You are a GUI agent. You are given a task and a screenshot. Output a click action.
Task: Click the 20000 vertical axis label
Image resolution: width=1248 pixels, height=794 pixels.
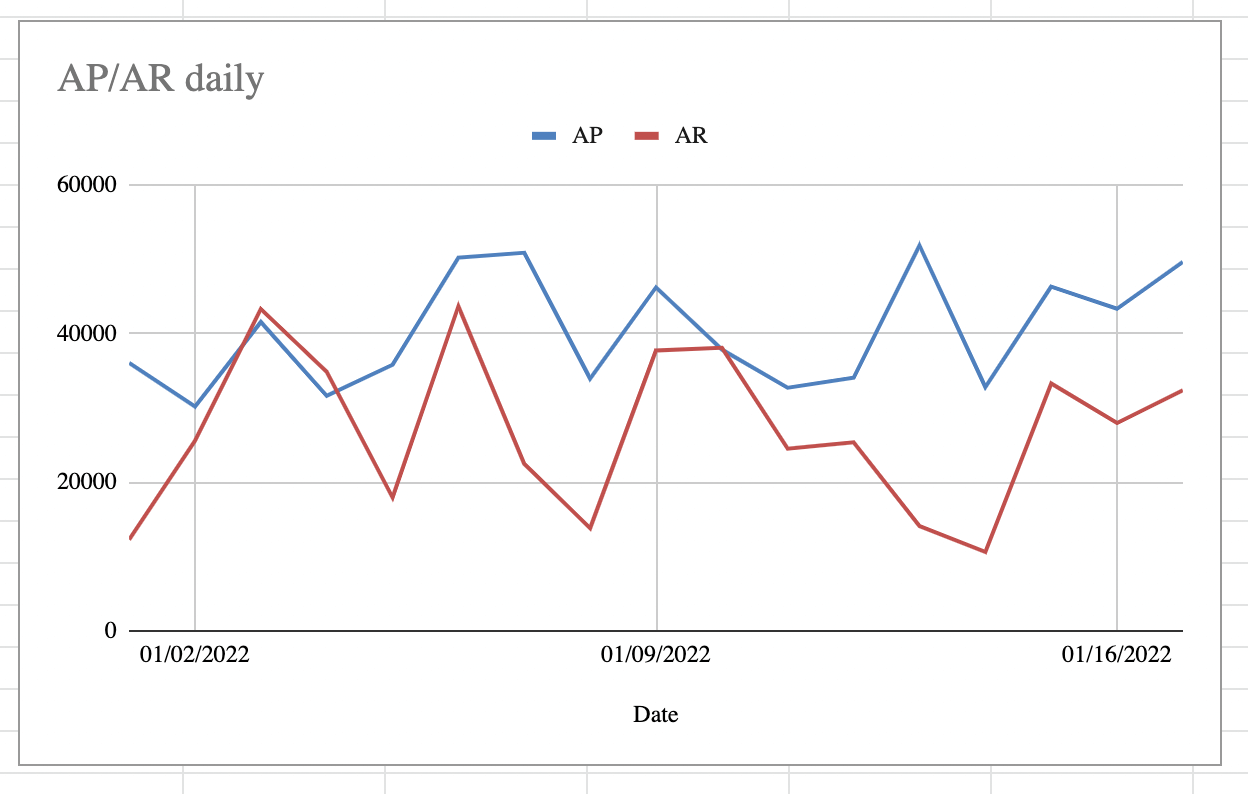point(88,482)
